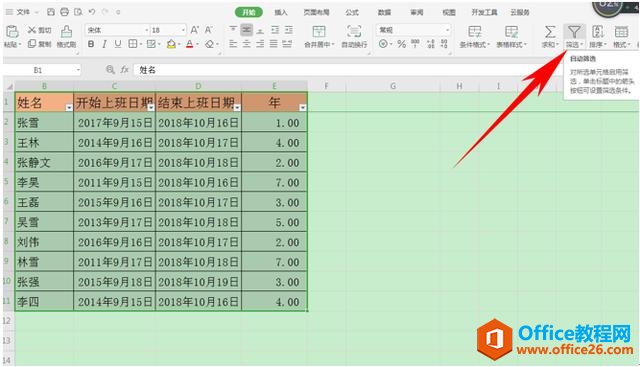640x367 pixels.
Task: Click the Wrap Text icon
Action: pos(354,32)
